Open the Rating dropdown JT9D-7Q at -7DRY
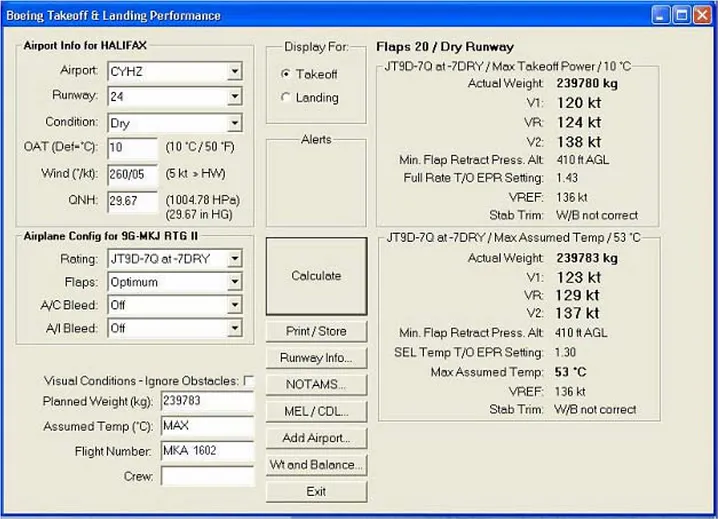The height and width of the screenshot is (519, 720). coord(235,259)
